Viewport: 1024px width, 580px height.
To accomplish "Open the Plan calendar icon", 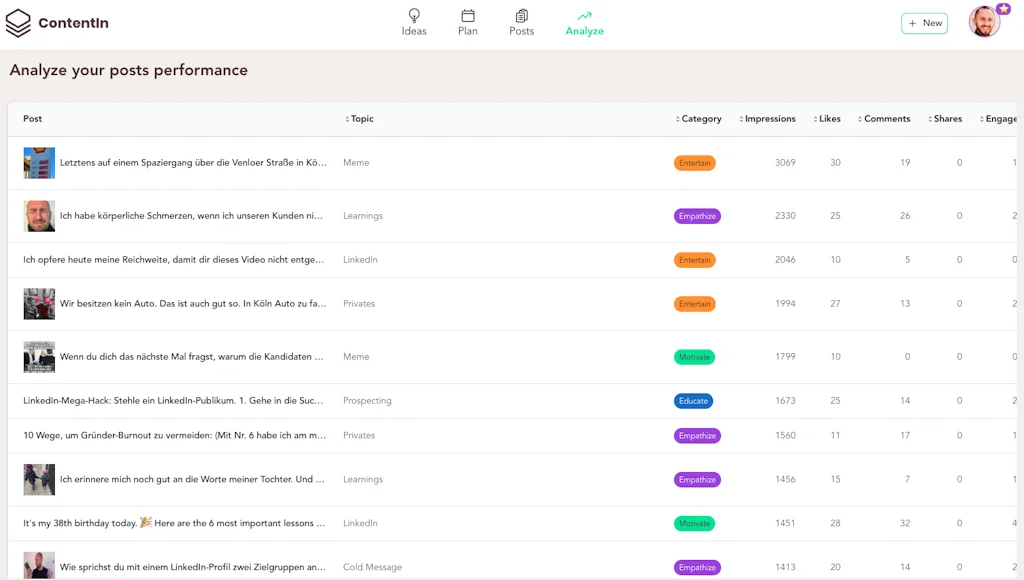I will (467, 16).
